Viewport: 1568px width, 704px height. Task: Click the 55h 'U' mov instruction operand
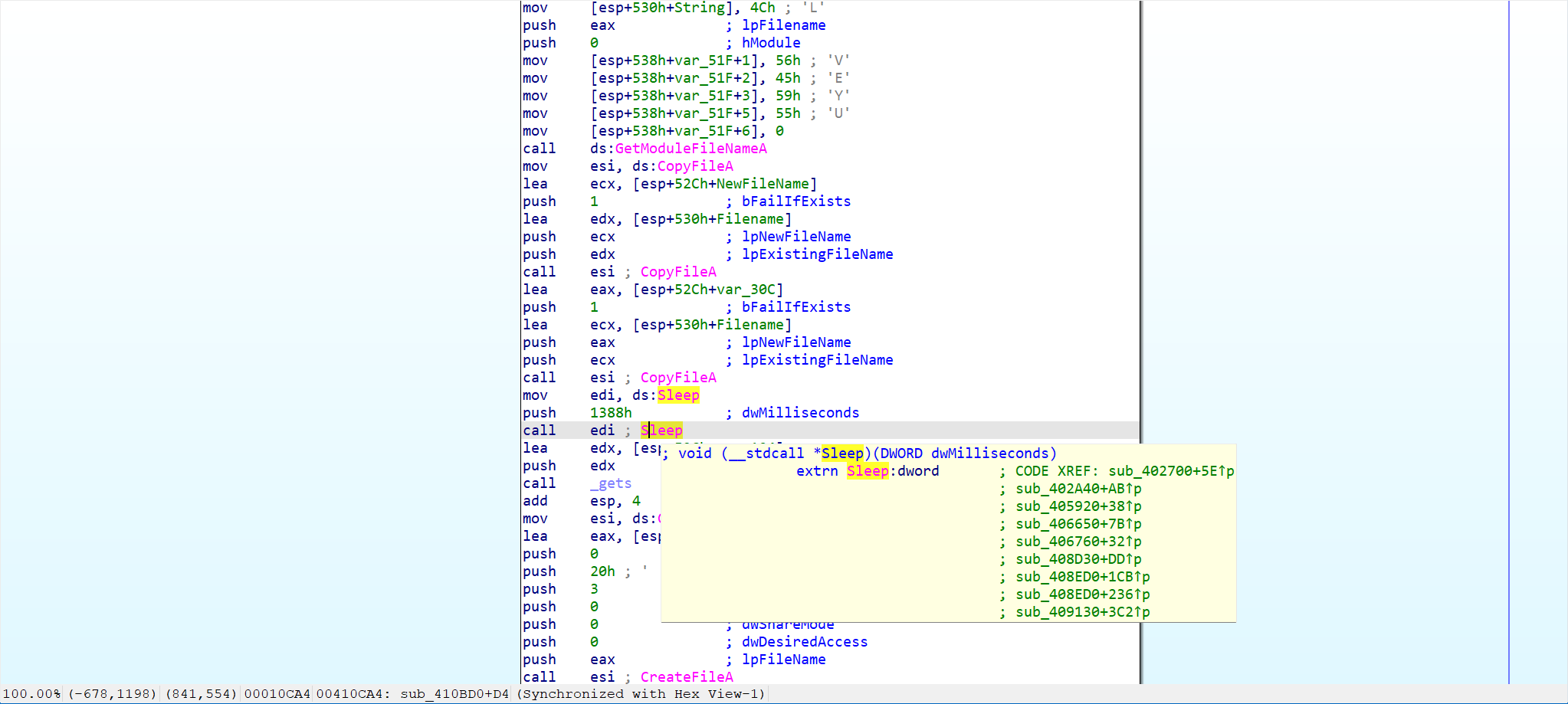788,113
